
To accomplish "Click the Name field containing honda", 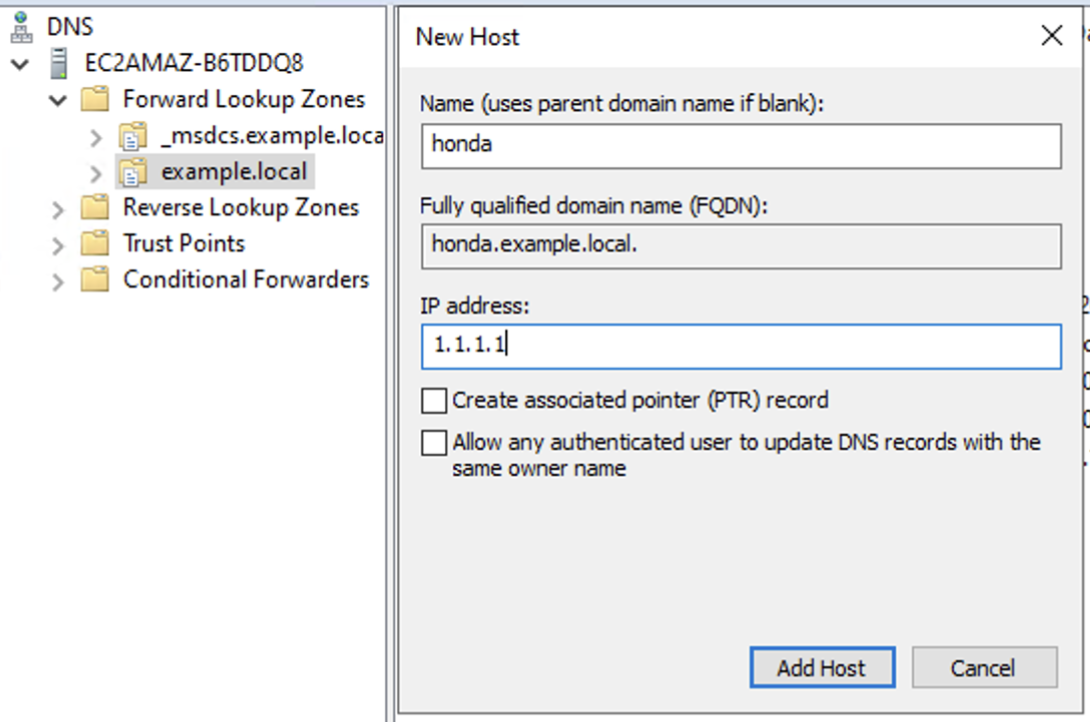I will pyautogui.click(x=740, y=146).
